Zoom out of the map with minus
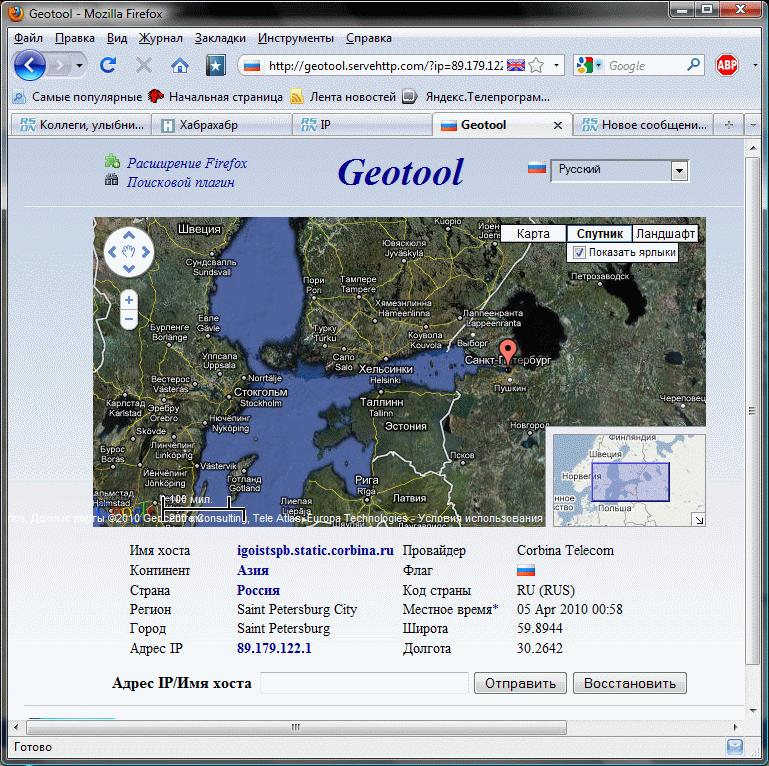 tap(129, 319)
